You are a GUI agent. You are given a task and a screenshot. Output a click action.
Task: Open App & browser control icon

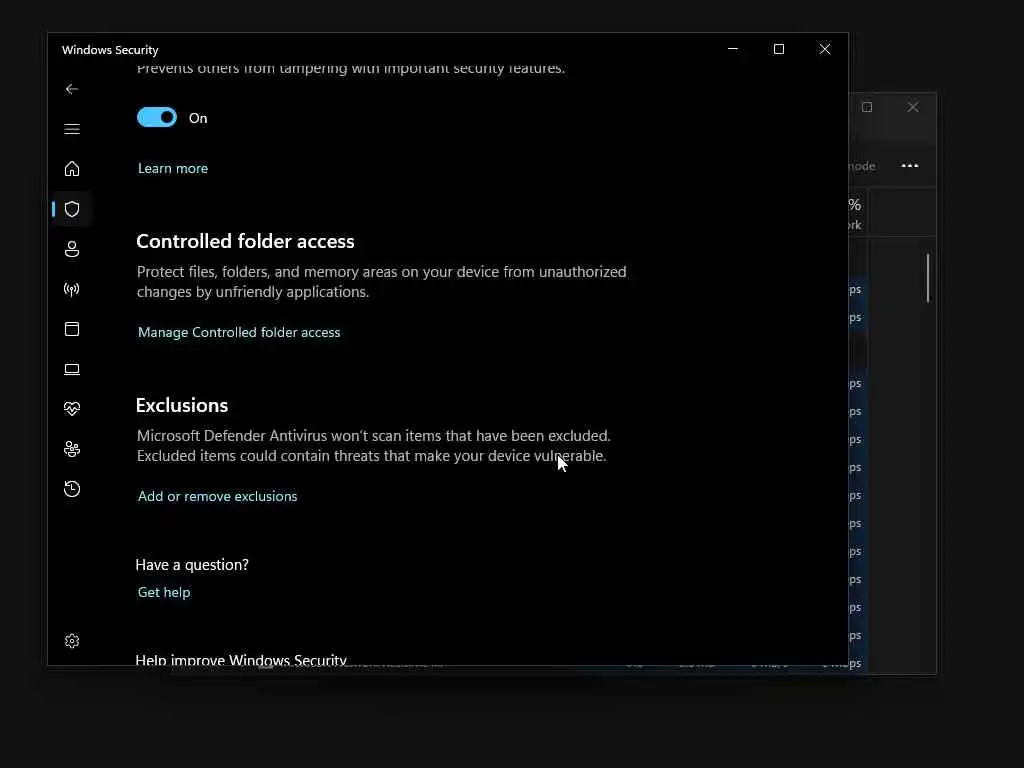point(72,329)
